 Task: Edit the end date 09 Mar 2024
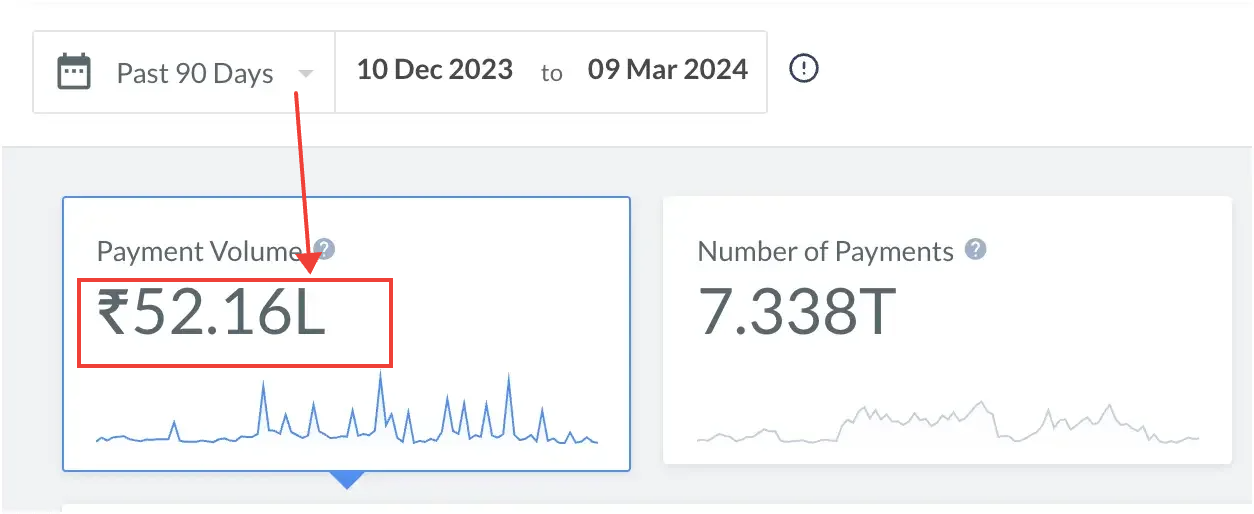tap(667, 70)
